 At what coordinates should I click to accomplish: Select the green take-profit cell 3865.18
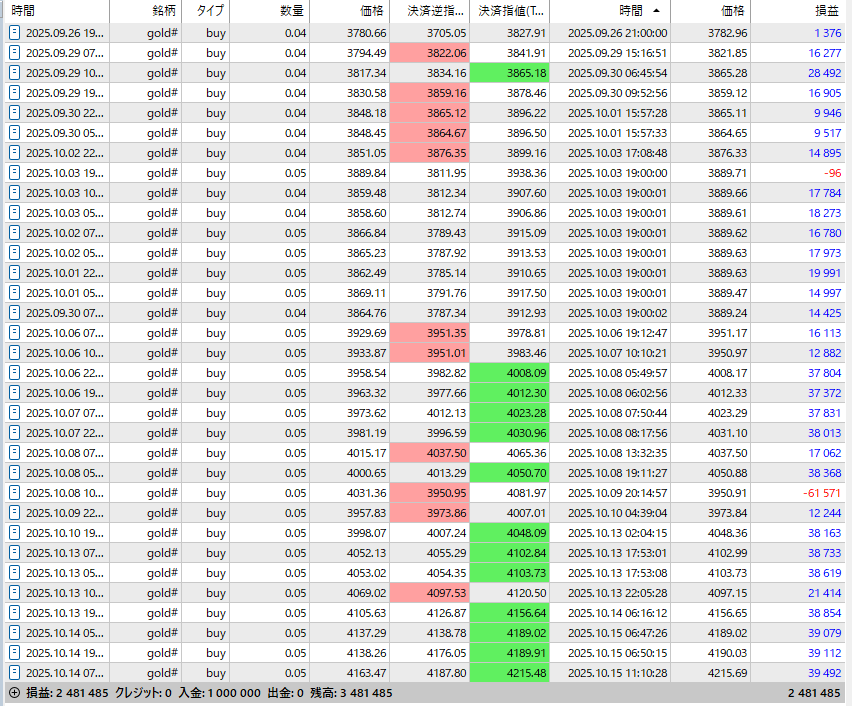tap(510, 73)
